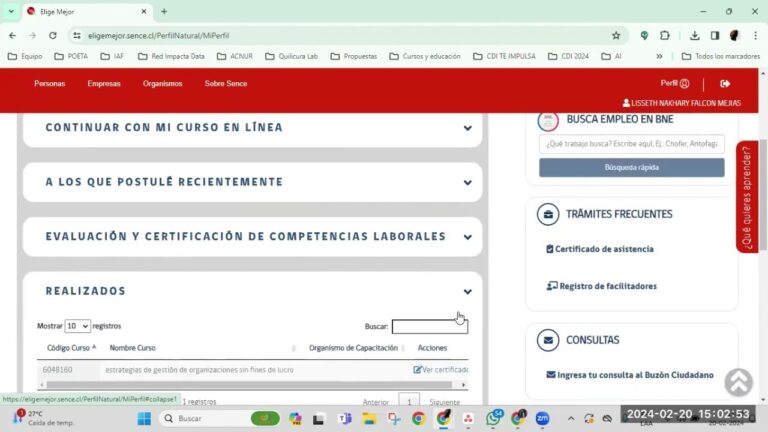768x432 pixels.
Task: Go to the Anterior page of results
Action: 376,402
